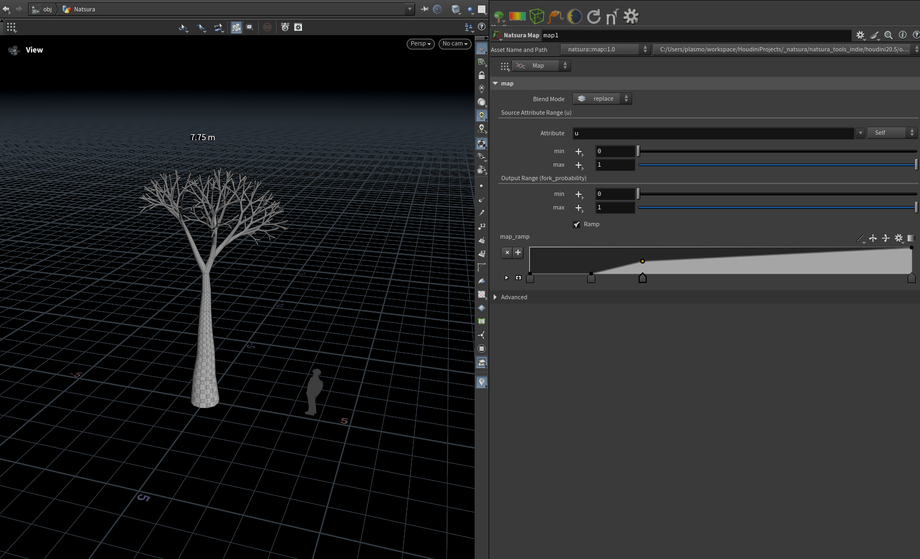Open the parameter gear menu for map1

click(x=860, y=35)
